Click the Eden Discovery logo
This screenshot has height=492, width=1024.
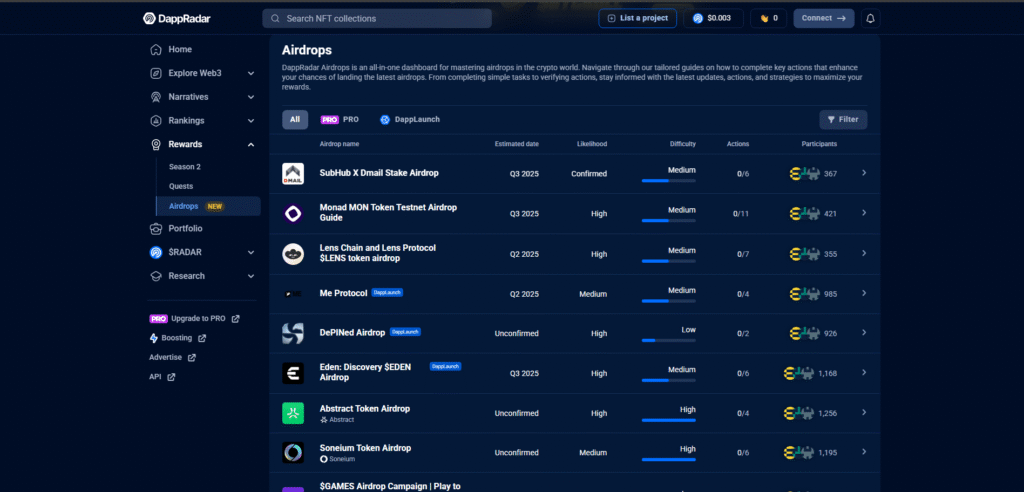coord(293,373)
